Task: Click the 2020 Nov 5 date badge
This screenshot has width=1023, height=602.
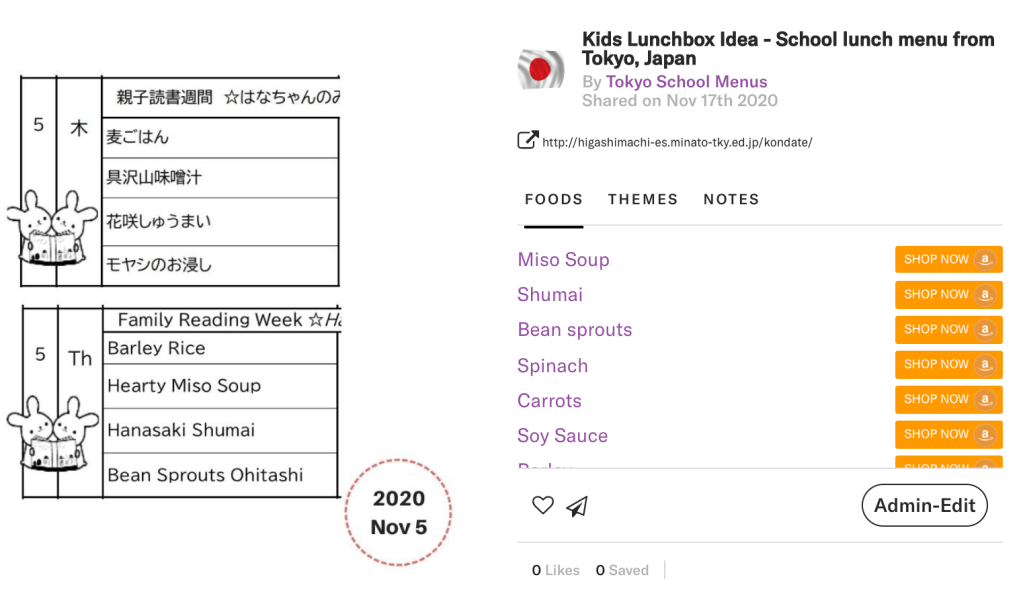Action: [398, 513]
